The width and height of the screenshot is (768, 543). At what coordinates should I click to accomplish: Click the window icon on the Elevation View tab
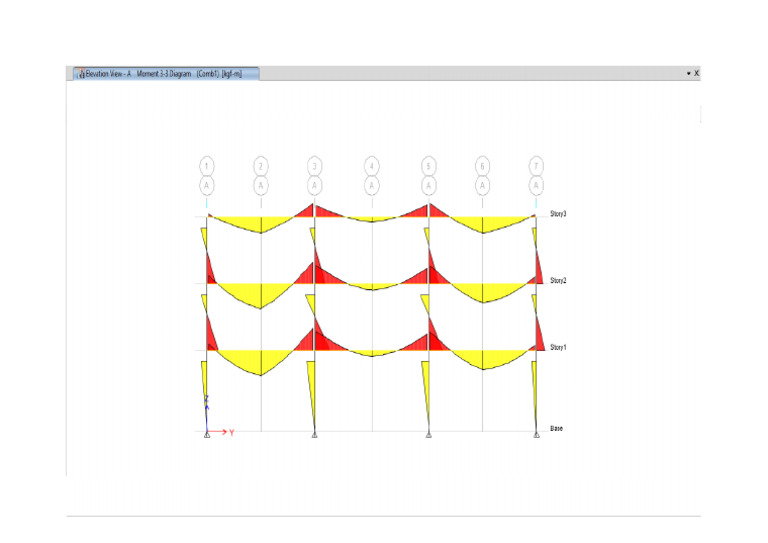[x=80, y=74]
